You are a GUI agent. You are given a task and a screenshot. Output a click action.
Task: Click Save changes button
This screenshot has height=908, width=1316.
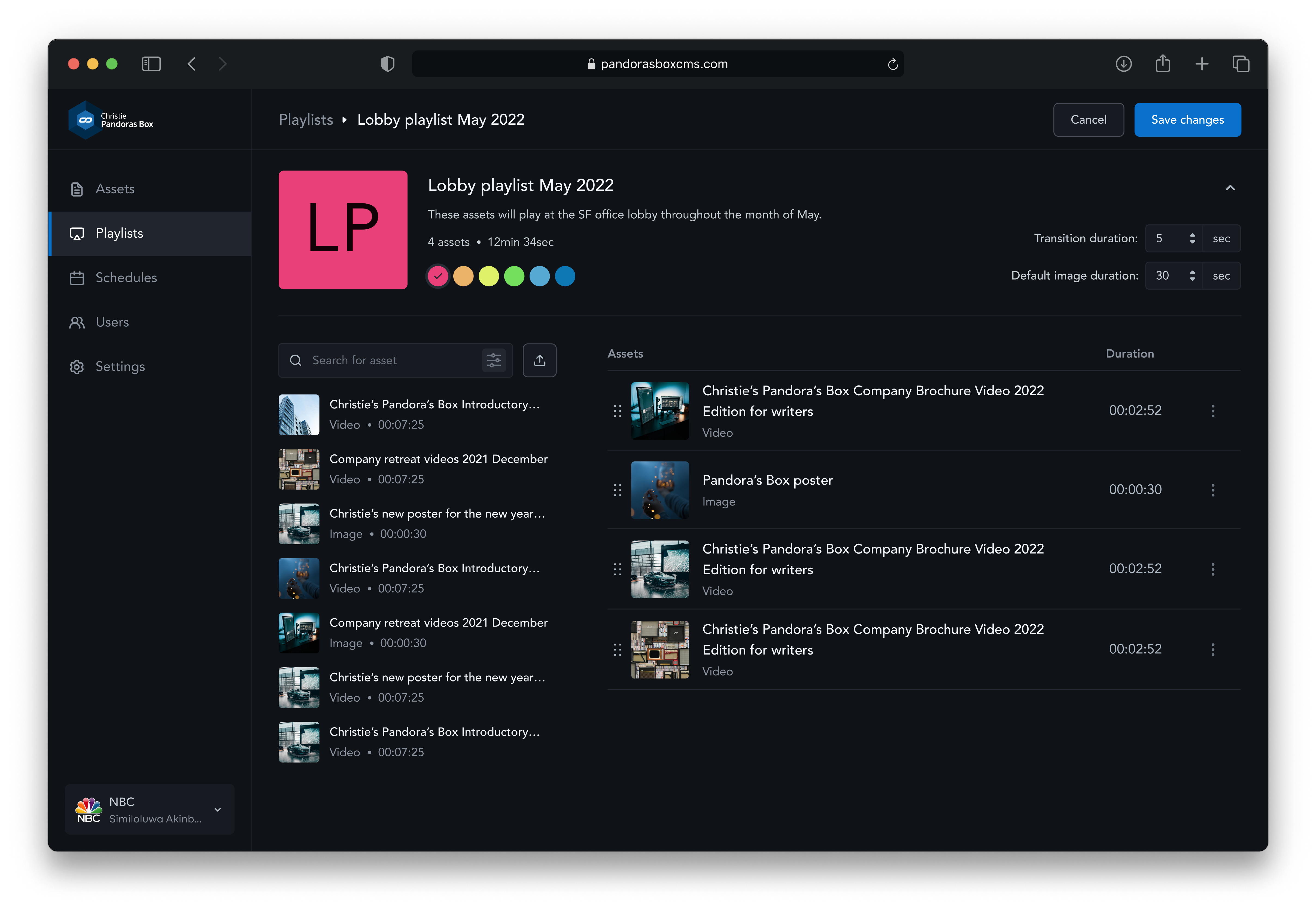tap(1187, 120)
